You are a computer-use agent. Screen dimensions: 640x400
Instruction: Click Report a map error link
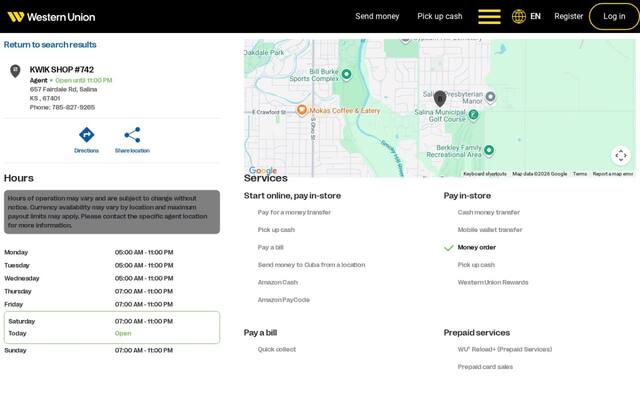click(x=613, y=174)
